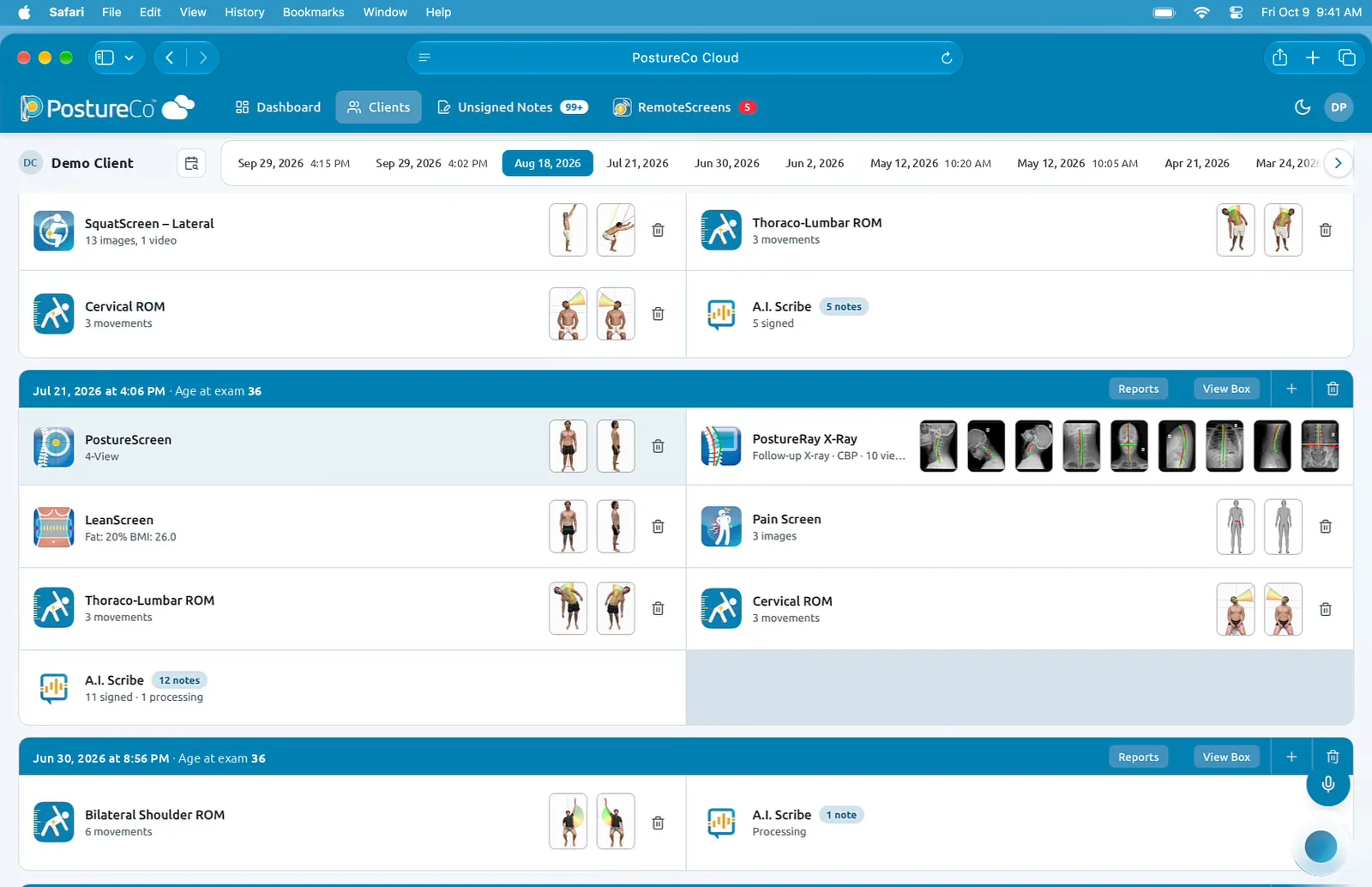Open the PostureRay X-Ray app icon
The width and height of the screenshot is (1372, 887).
click(721, 446)
